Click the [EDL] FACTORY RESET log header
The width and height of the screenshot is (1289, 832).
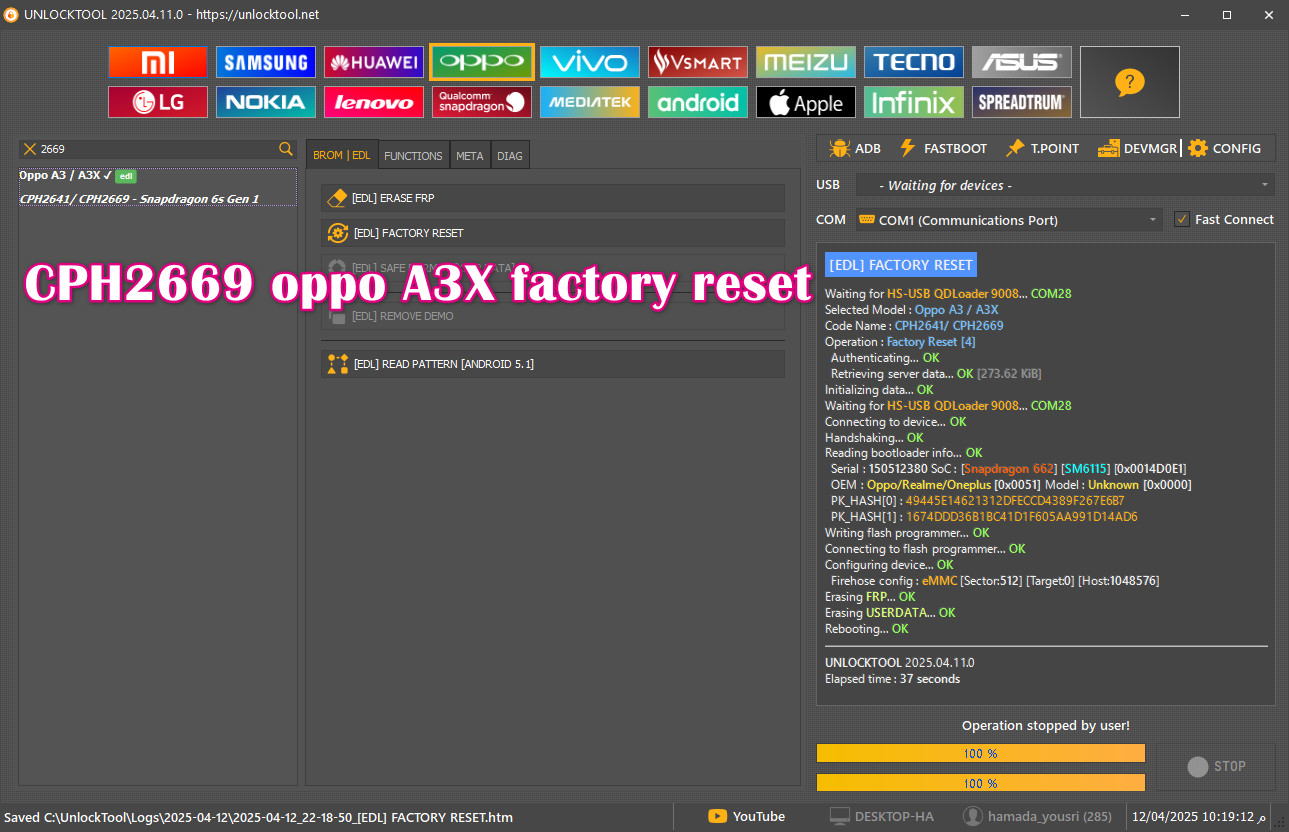coord(900,265)
